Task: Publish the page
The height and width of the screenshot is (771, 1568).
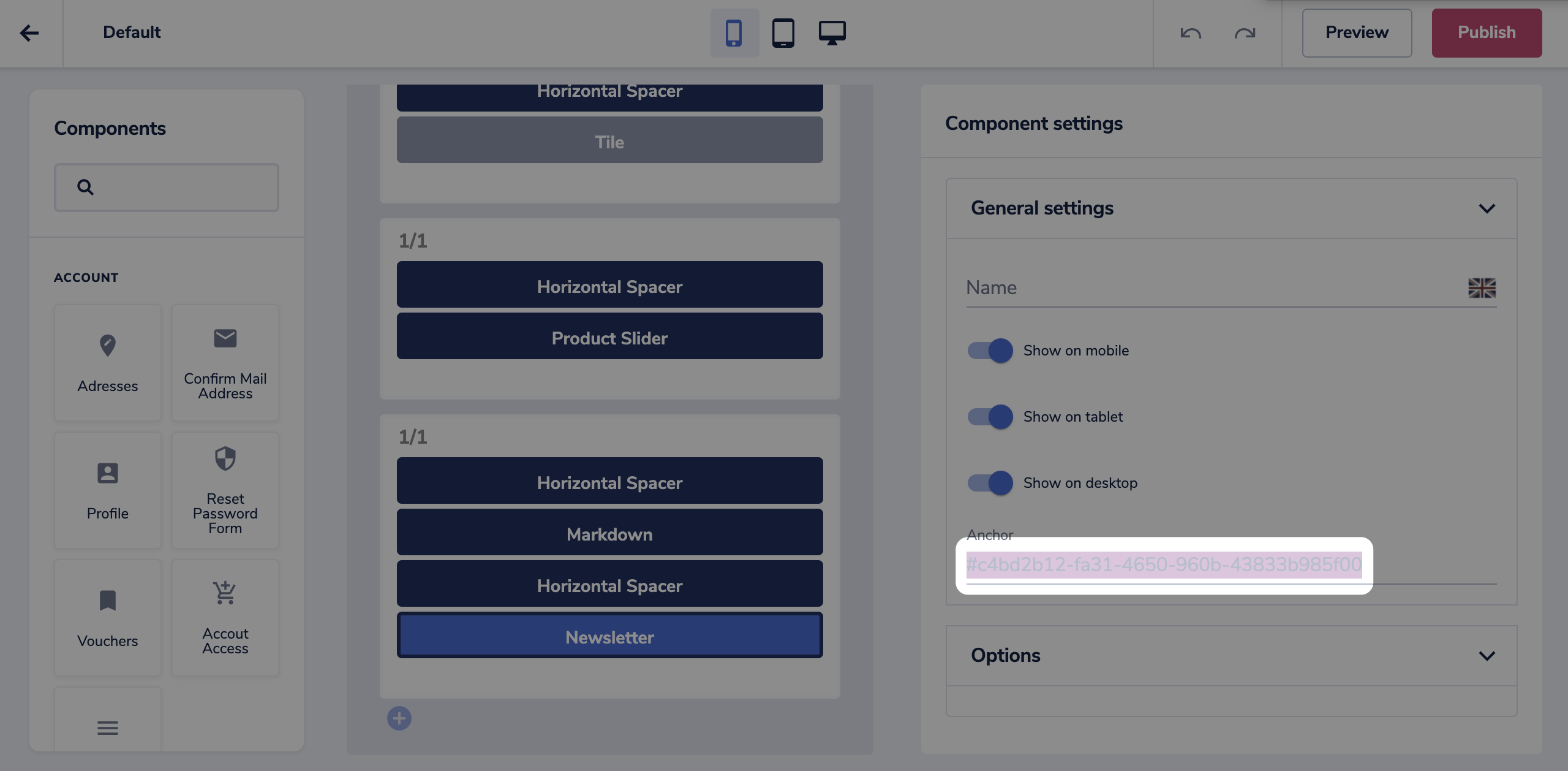Action: [1487, 33]
